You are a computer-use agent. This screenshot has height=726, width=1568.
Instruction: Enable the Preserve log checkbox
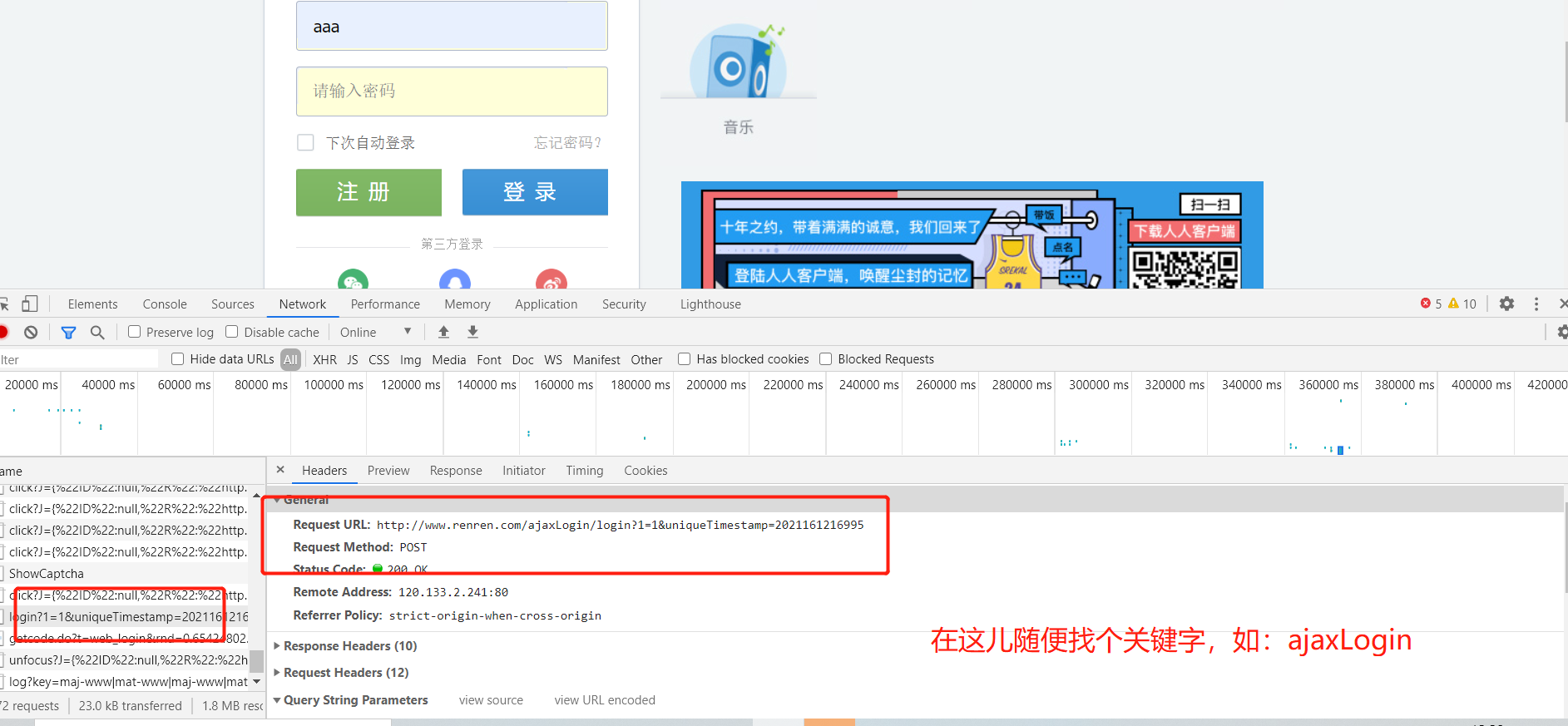[134, 331]
